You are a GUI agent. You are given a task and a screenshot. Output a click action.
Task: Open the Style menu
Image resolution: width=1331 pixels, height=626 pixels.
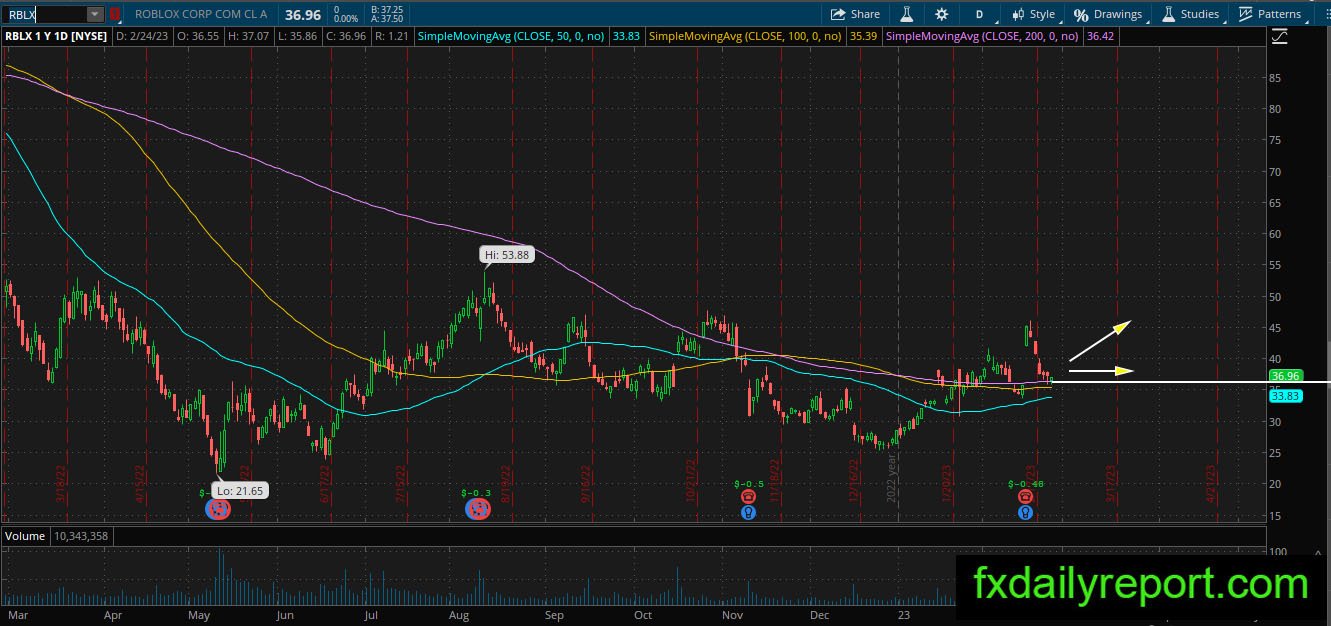(x=1033, y=14)
